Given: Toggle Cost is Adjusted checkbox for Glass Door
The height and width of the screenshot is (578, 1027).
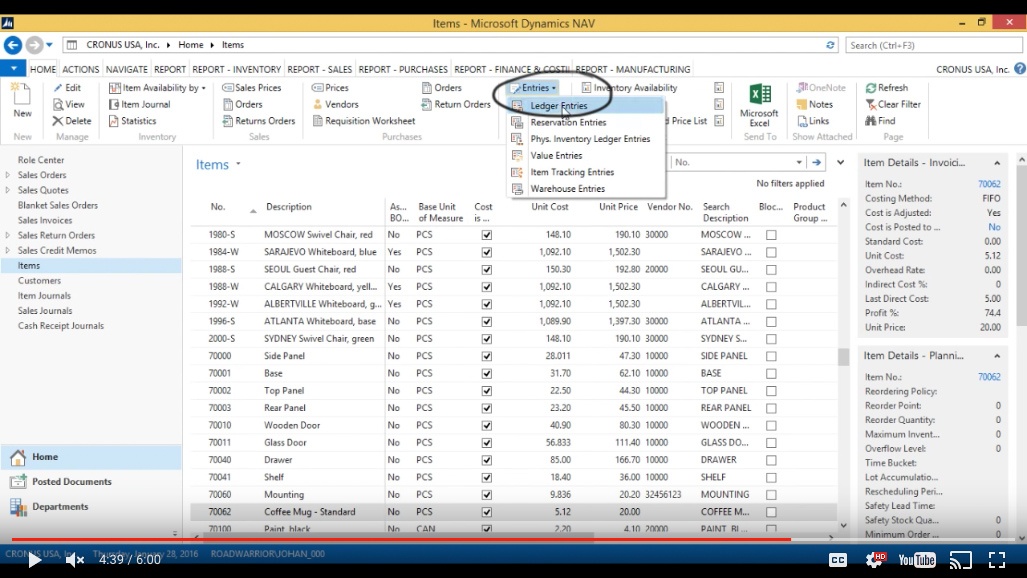Looking at the screenshot, I should pyautogui.click(x=487, y=442).
